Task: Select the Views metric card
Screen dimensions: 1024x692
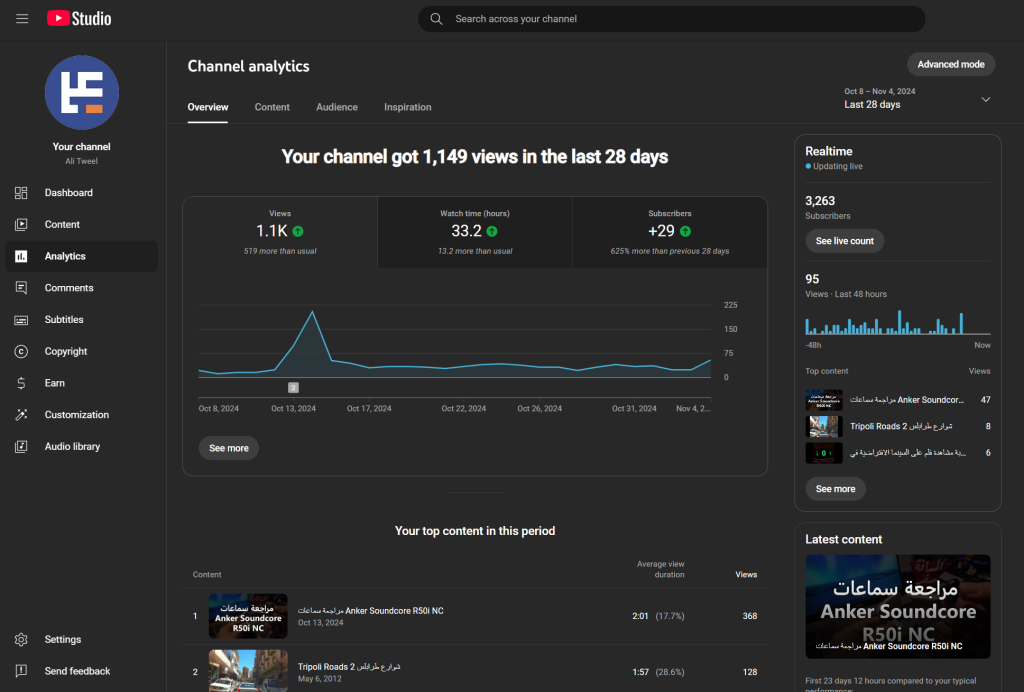Action: (280, 232)
